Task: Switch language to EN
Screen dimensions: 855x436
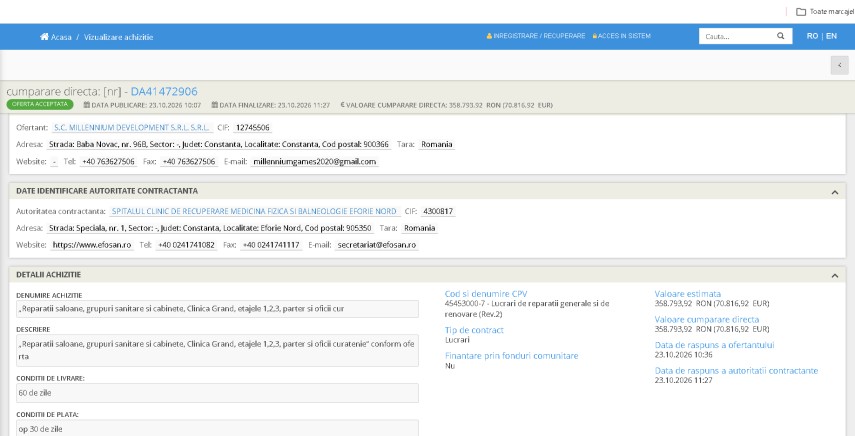Action: click(x=832, y=36)
